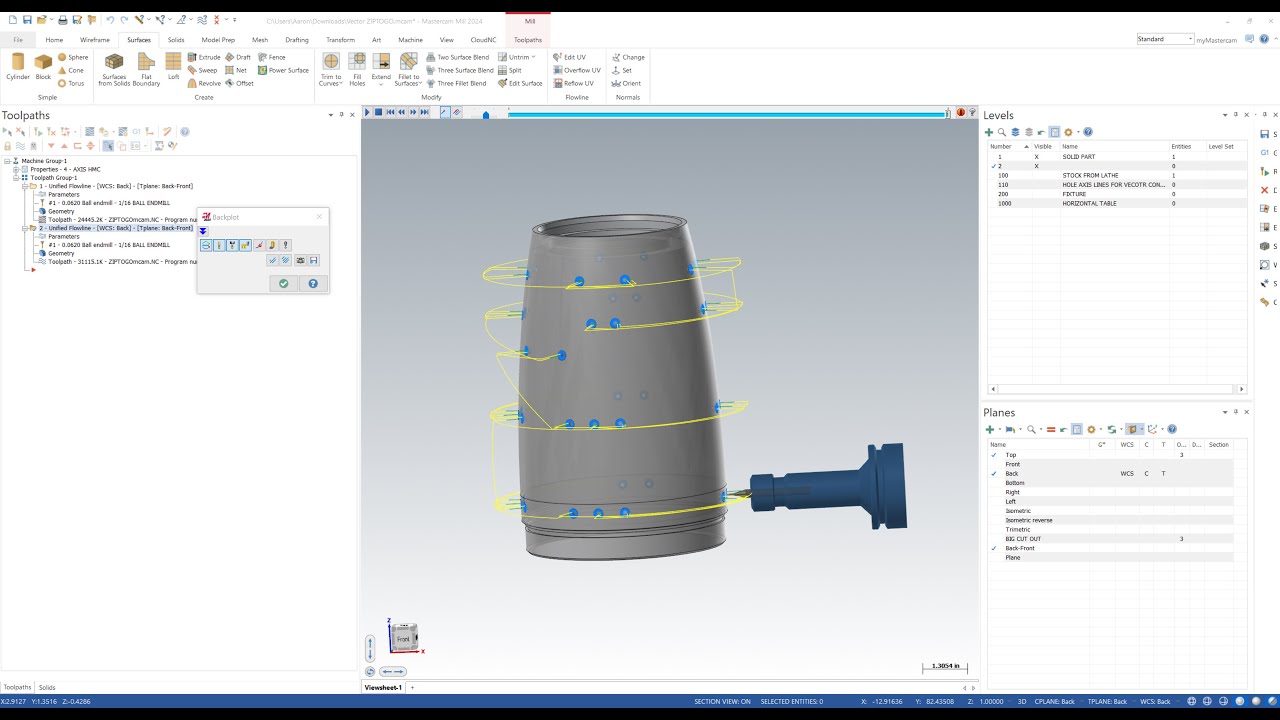
Task: Open the Untrim dropdown arrow
Action: click(533, 57)
